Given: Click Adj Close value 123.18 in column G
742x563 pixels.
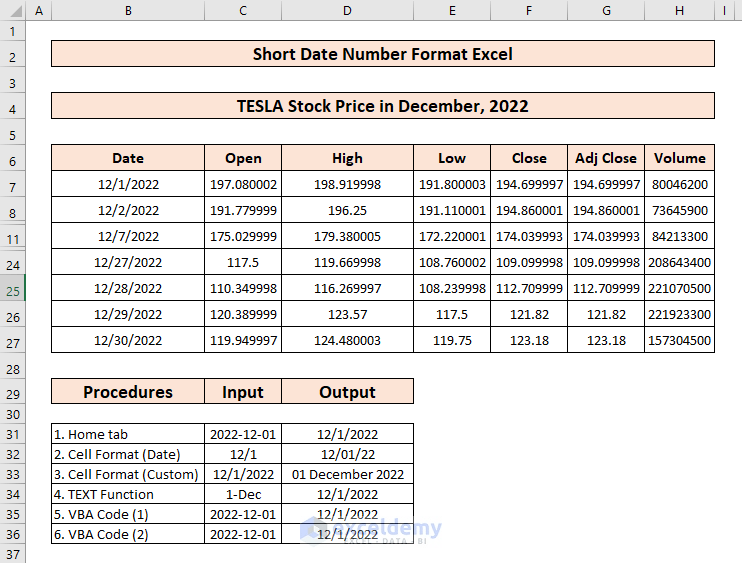Looking at the screenshot, I should pos(606,340).
